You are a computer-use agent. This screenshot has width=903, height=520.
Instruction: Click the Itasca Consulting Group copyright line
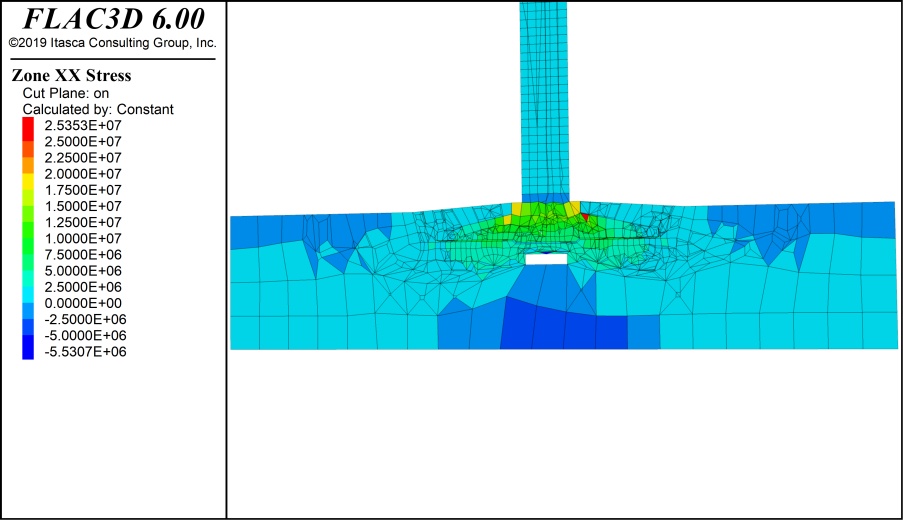pyautogui.click(x=112, y=43)
